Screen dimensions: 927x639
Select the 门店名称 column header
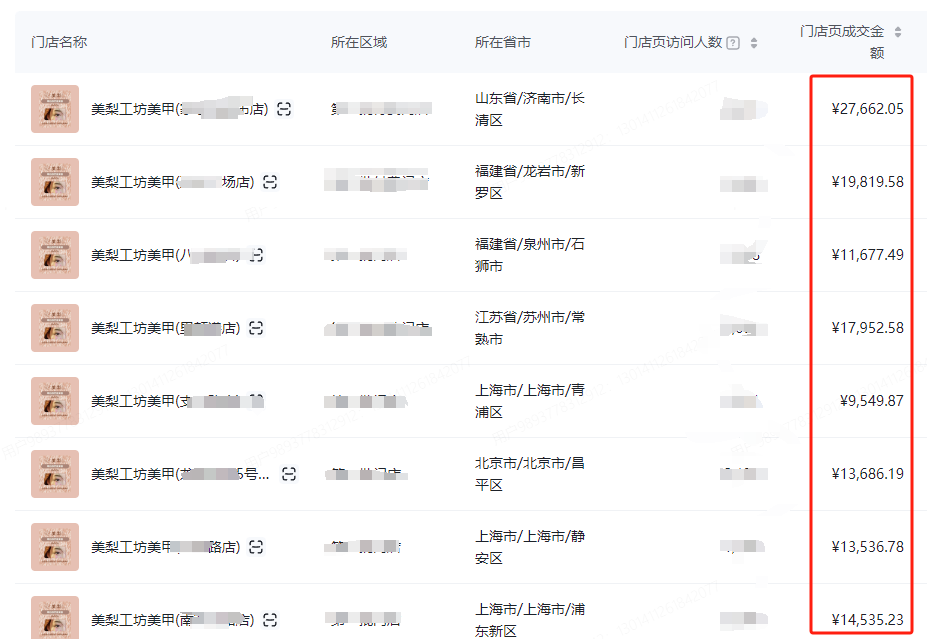pos(58,42)
